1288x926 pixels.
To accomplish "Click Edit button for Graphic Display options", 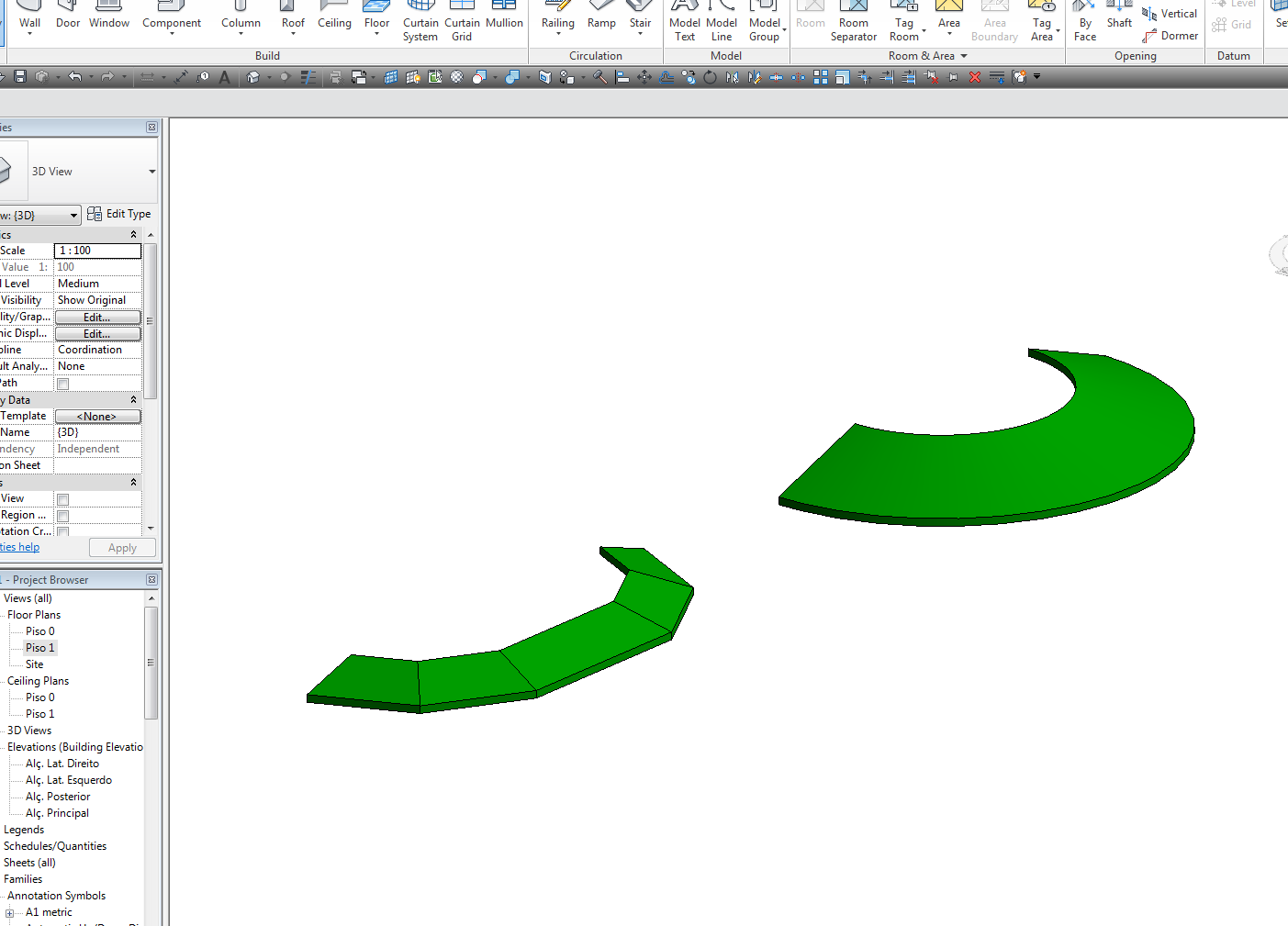I will tap(97, 334).
